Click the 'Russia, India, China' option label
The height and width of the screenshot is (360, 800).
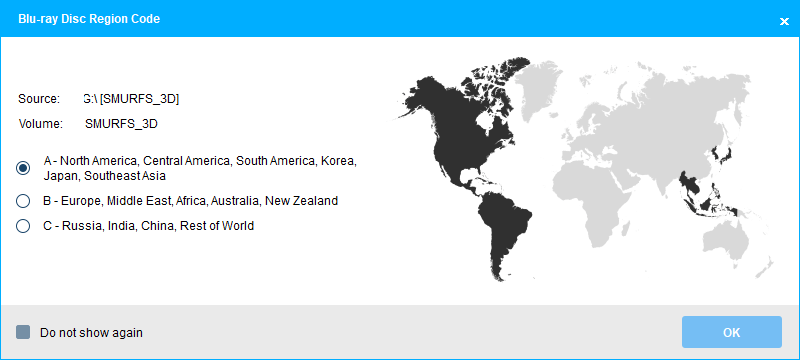(119, 226)
